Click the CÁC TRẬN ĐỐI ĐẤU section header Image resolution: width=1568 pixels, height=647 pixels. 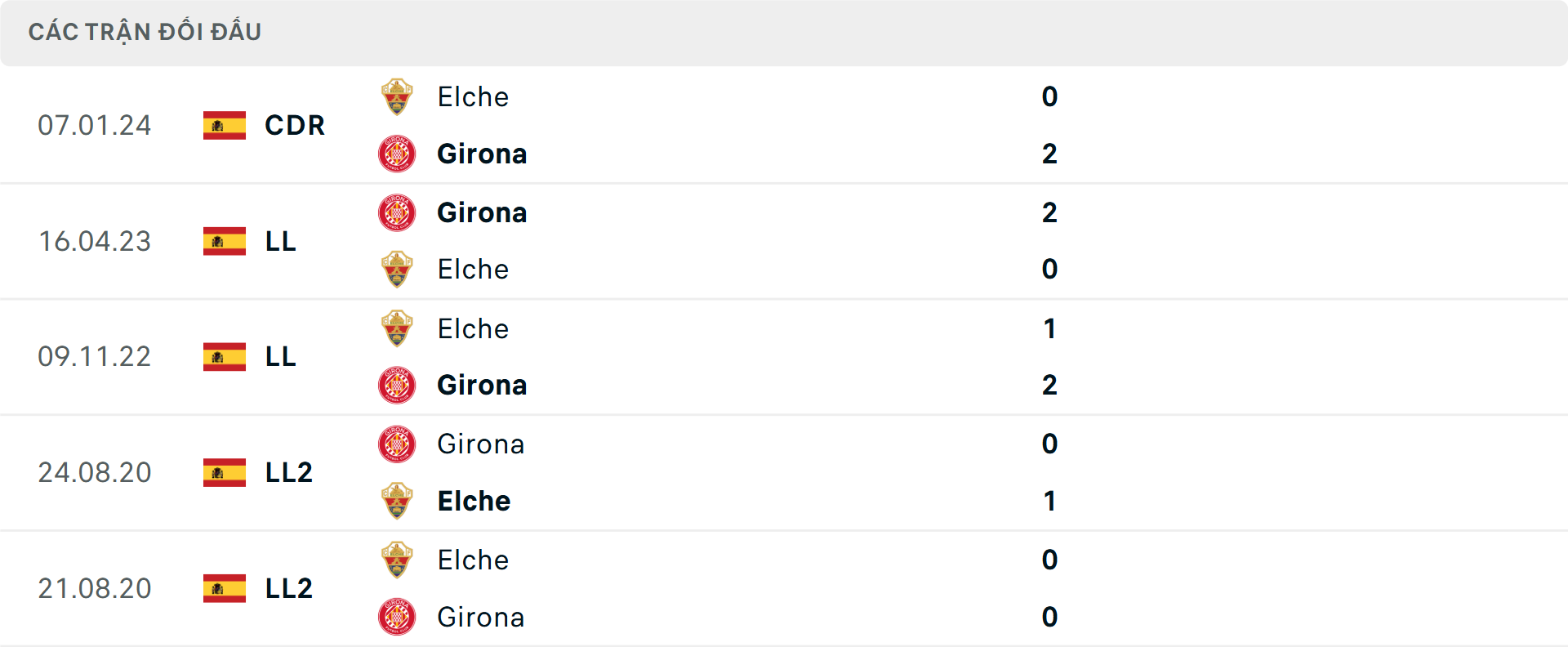[x=145, y=31]
